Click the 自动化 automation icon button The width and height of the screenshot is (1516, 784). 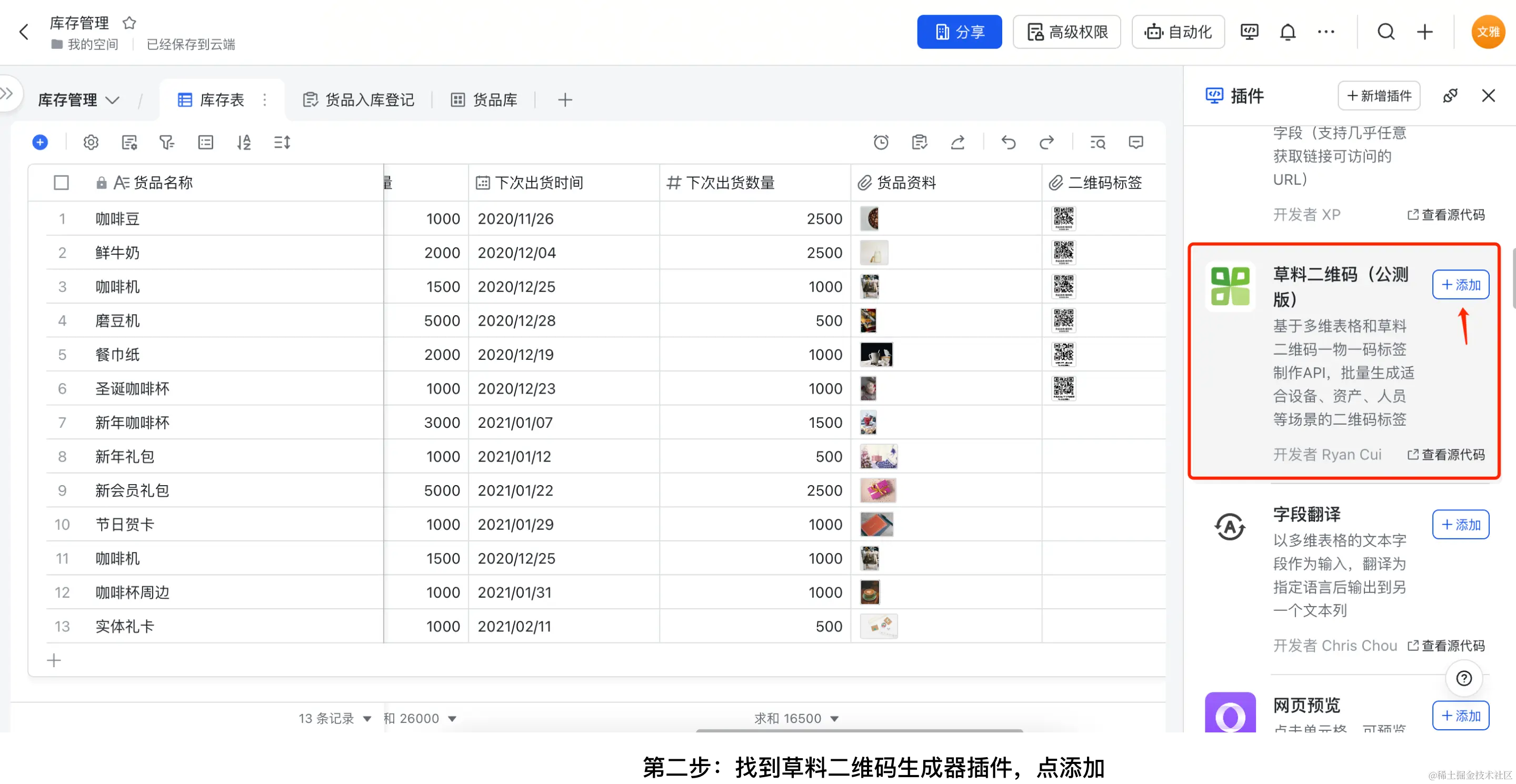pos(1178,32)
